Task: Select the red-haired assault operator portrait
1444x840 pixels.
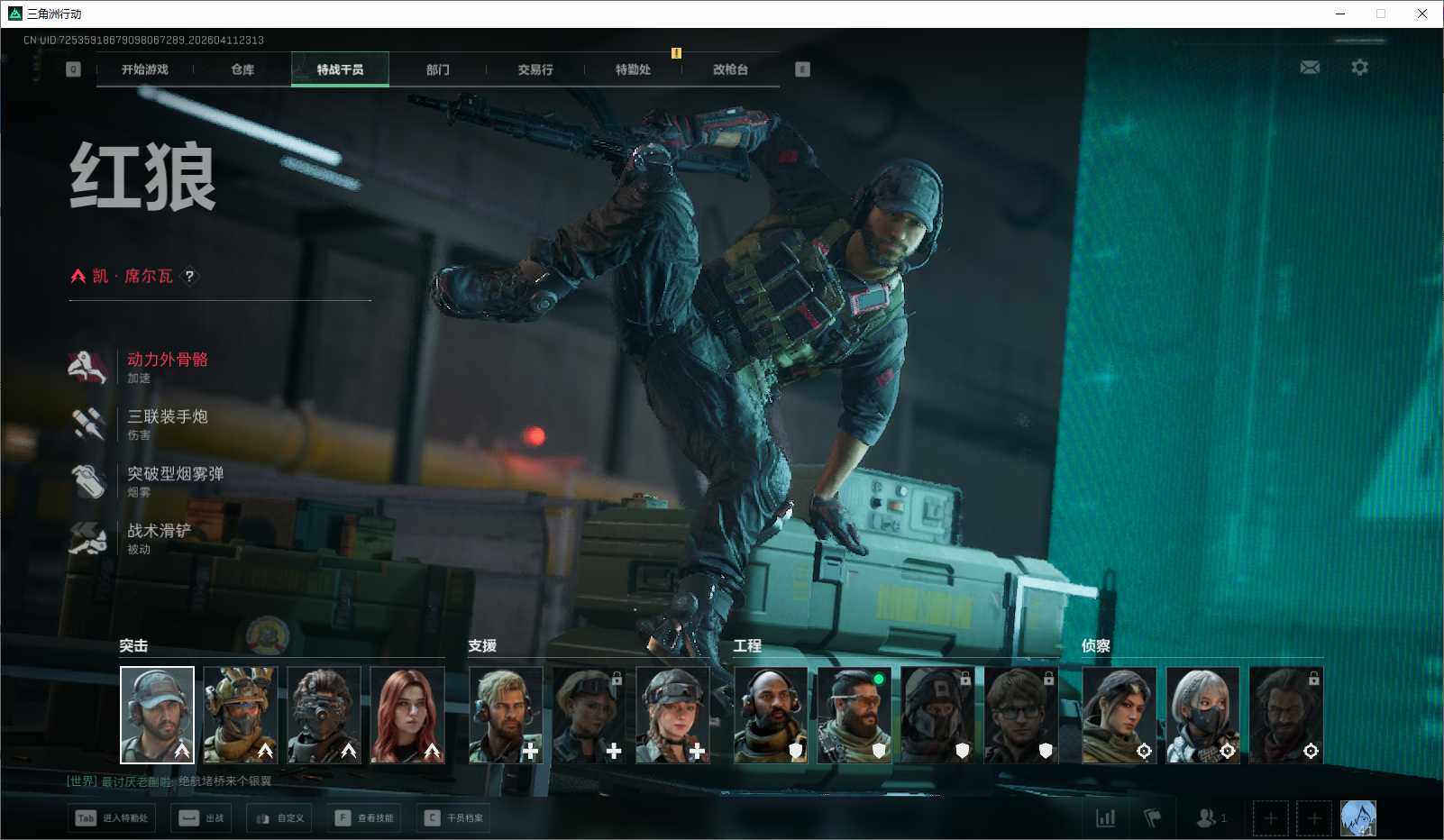Action: (407, 715)
